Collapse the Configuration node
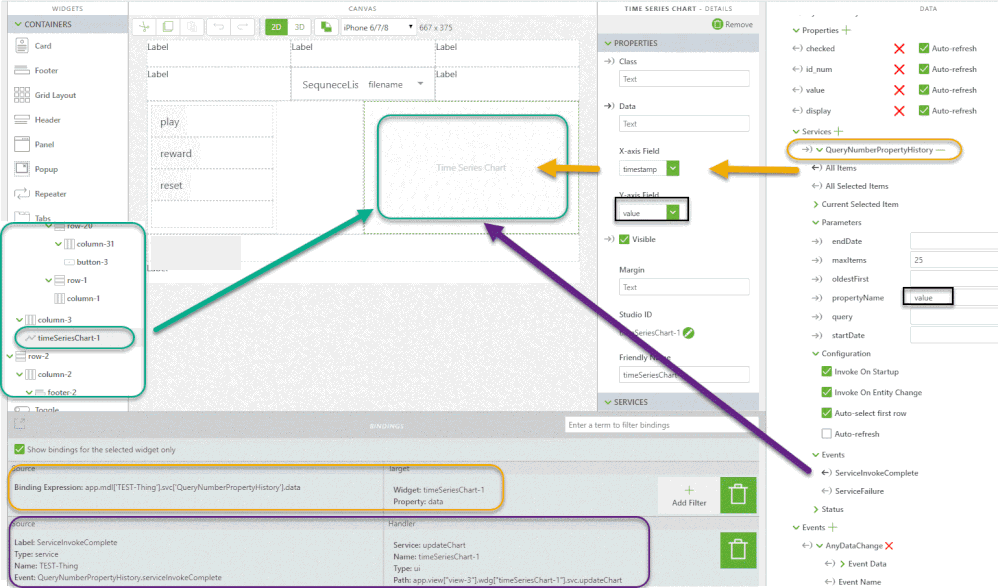This screenshot has height=588, width=998. (816, 354)
